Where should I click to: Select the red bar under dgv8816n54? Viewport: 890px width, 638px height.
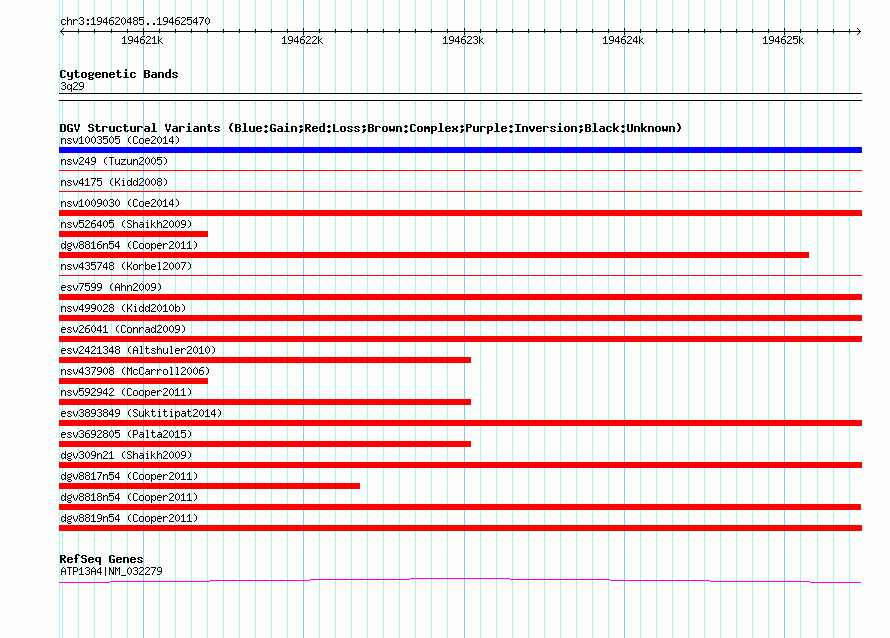pyautogui.click(x=434, y=255)
